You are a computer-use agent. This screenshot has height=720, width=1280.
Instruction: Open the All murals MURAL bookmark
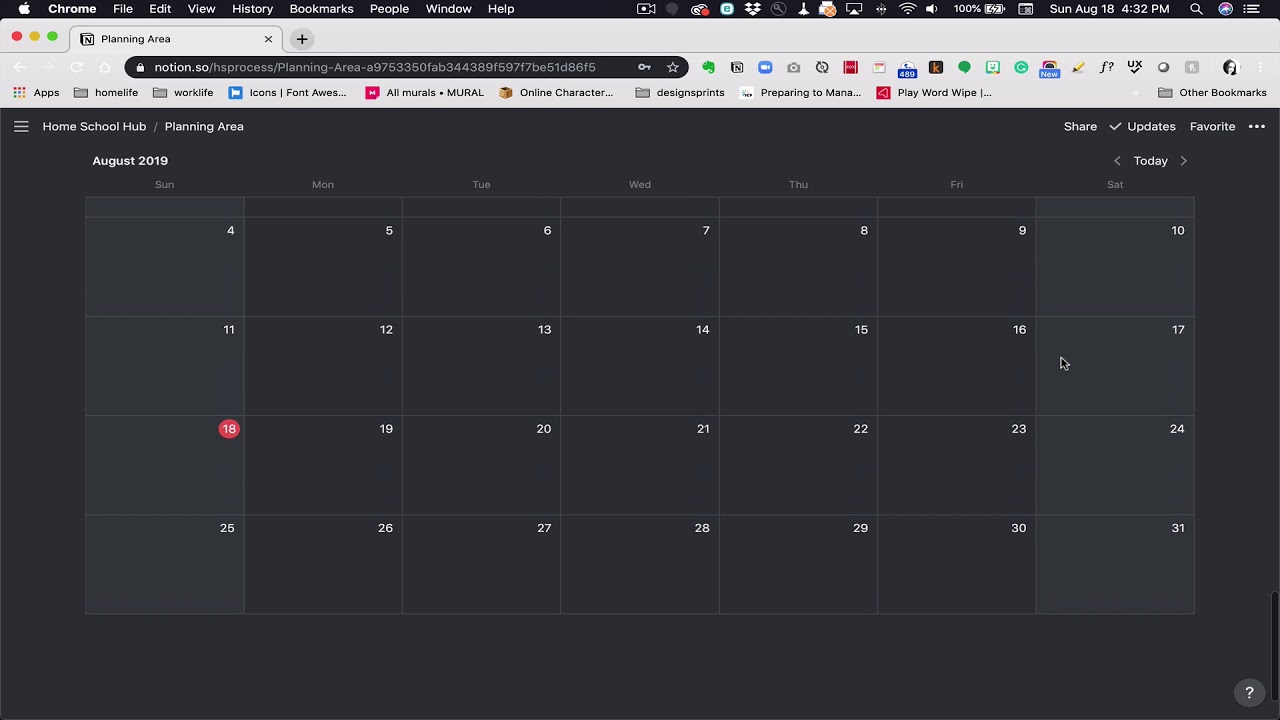424,93
